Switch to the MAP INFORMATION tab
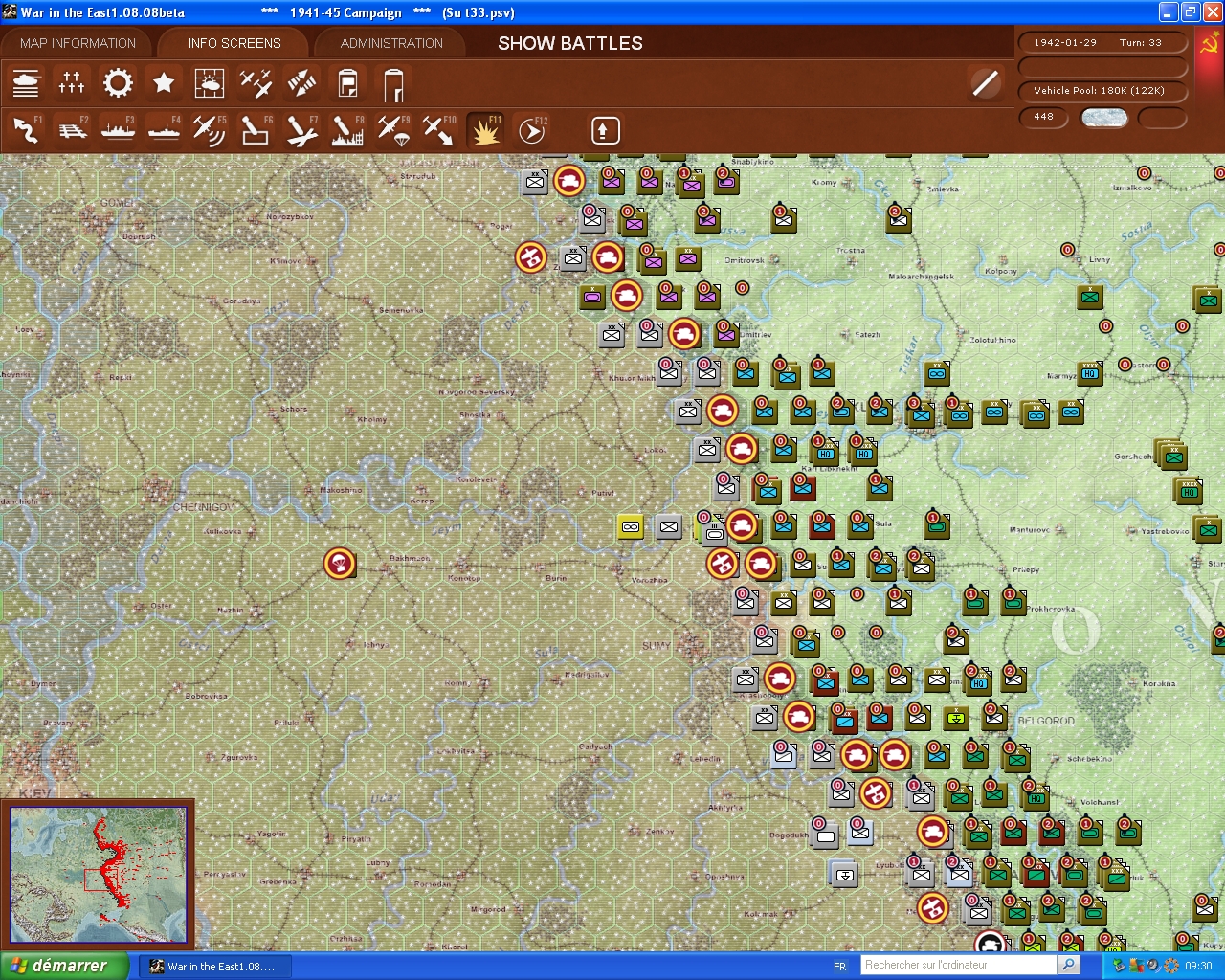 [x=78, y=43]
